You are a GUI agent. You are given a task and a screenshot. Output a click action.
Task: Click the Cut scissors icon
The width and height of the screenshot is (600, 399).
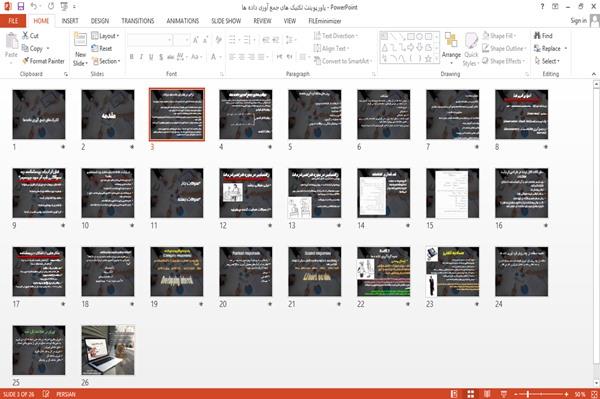pos(25,36)
